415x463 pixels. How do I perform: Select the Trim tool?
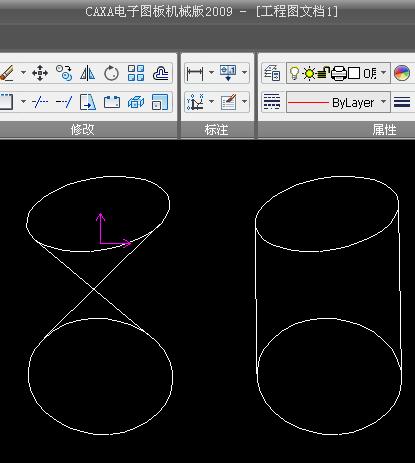click(40, 102)
